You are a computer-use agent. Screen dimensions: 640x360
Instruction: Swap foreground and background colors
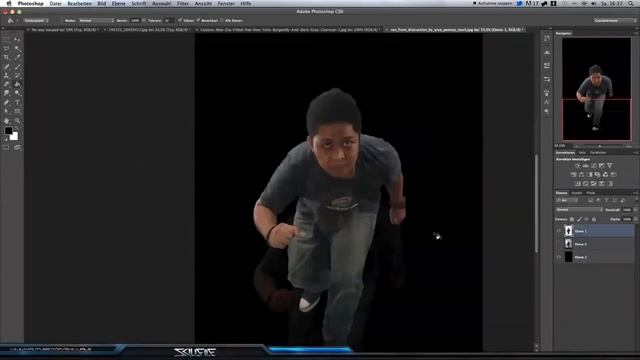pyautogui.click(x=16, y=129)
